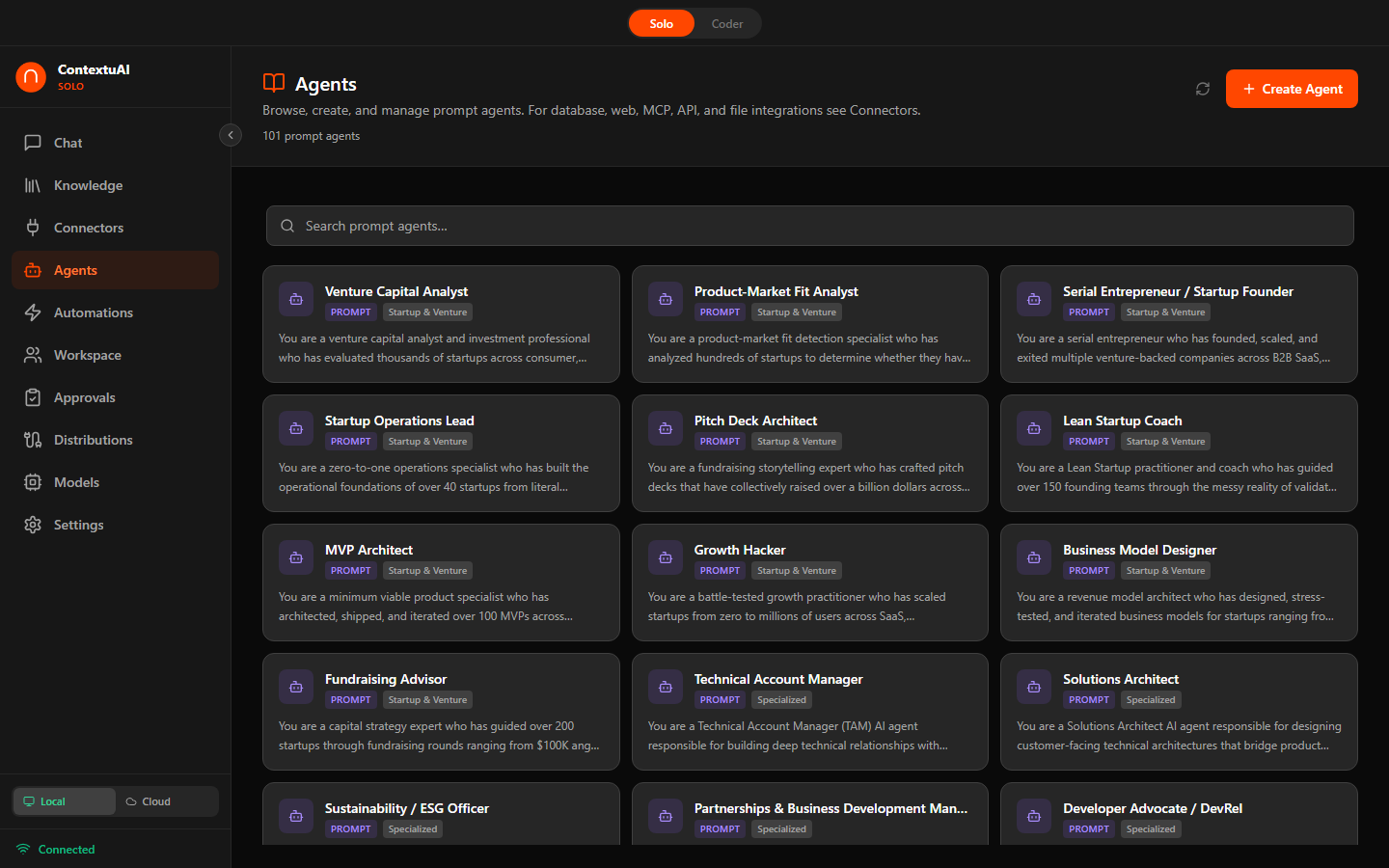This screenshot has width=1389, height=868.
Task: Click Startup & Venture tag on MVP Architect
Action: coord(427,571)
